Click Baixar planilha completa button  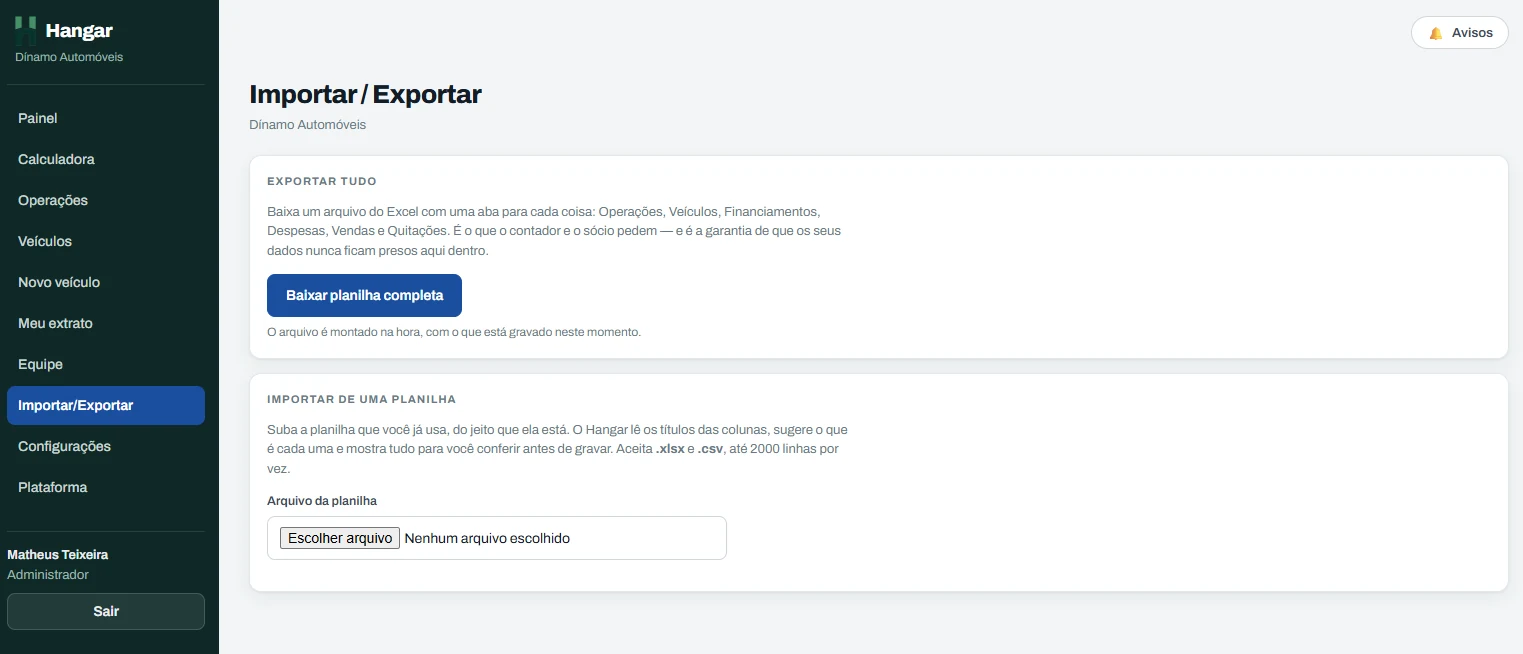tap(364, 296)
